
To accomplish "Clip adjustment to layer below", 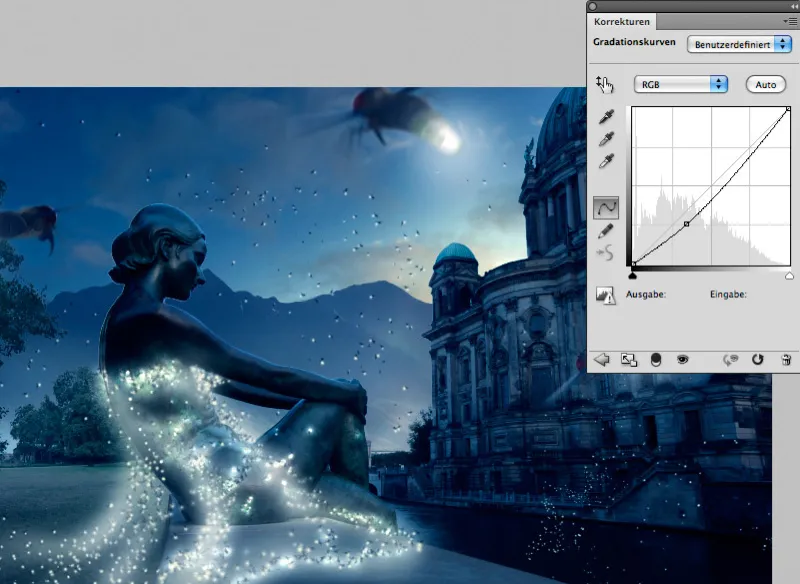I will pos(656,360).
